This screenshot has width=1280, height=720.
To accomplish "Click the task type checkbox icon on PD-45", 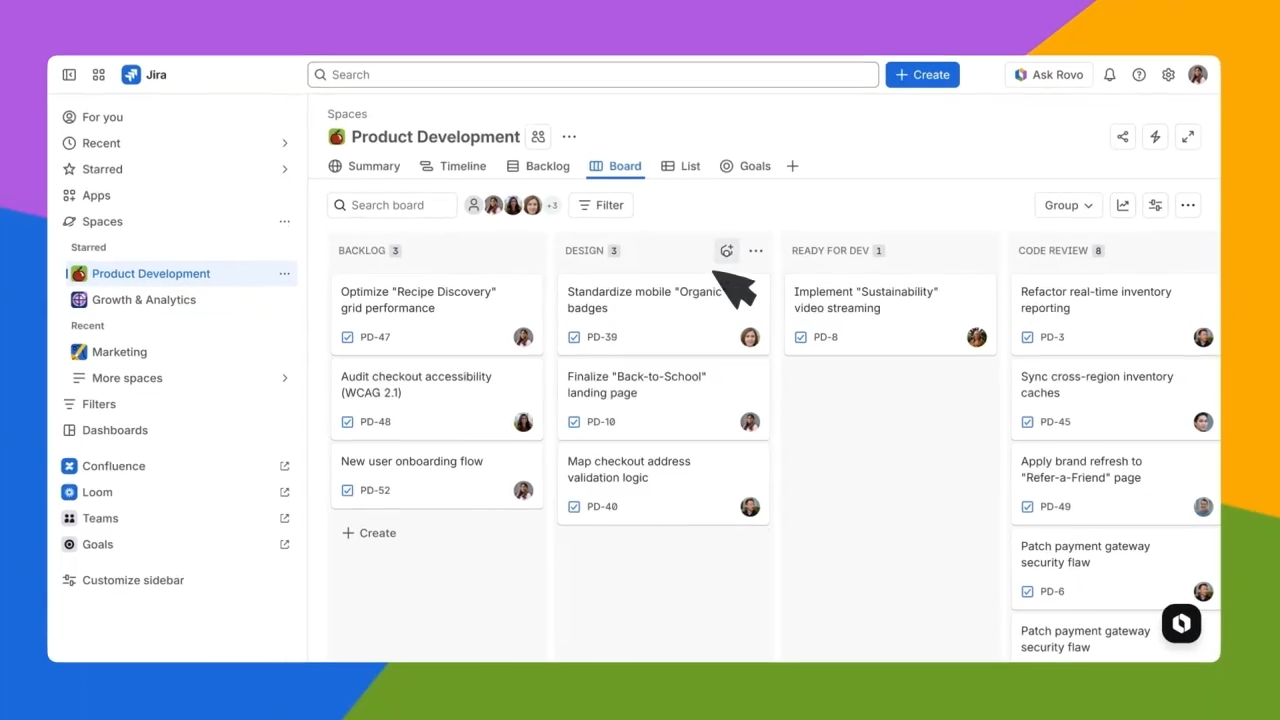I will click(1027, 422).
